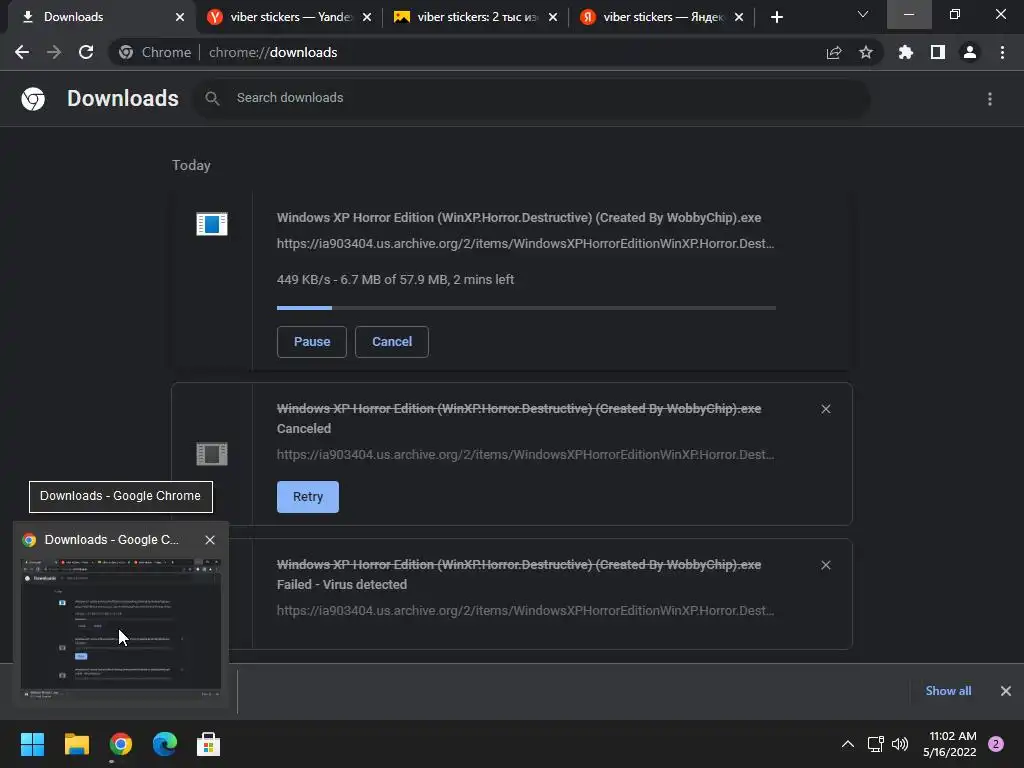Remove the Canceled download from list
This screenshot has width=1024, height=768.
pyautogui.click(x=825, y=409)
